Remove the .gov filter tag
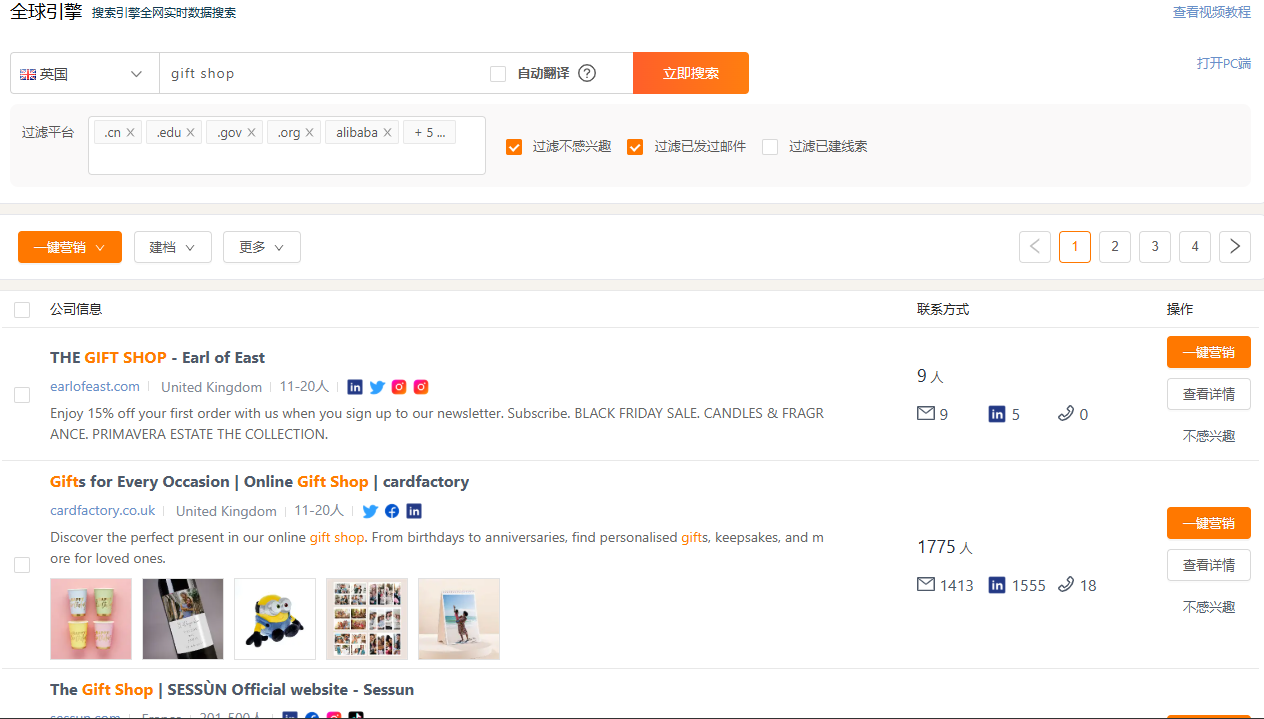1264x719 pixels. (x=251, y=132)
